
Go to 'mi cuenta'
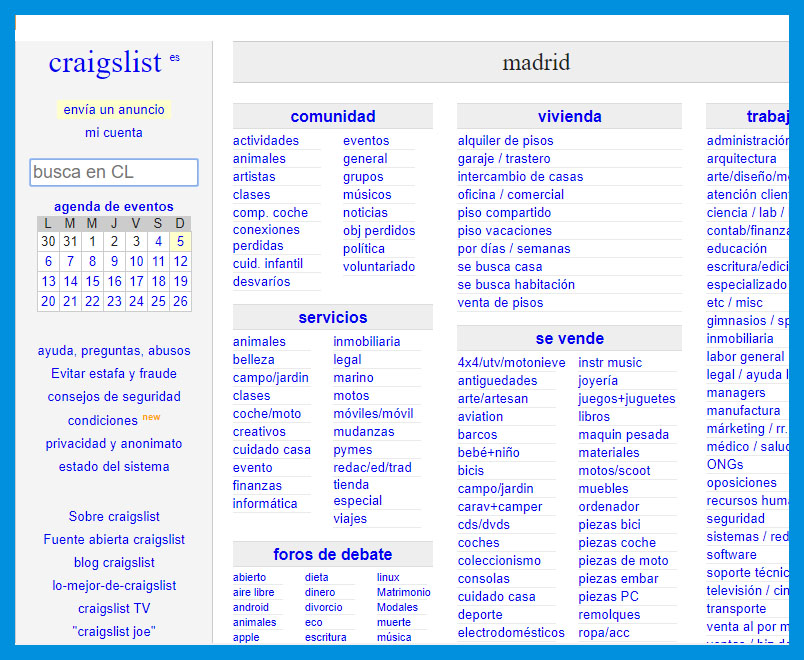[x=114, y=132]
